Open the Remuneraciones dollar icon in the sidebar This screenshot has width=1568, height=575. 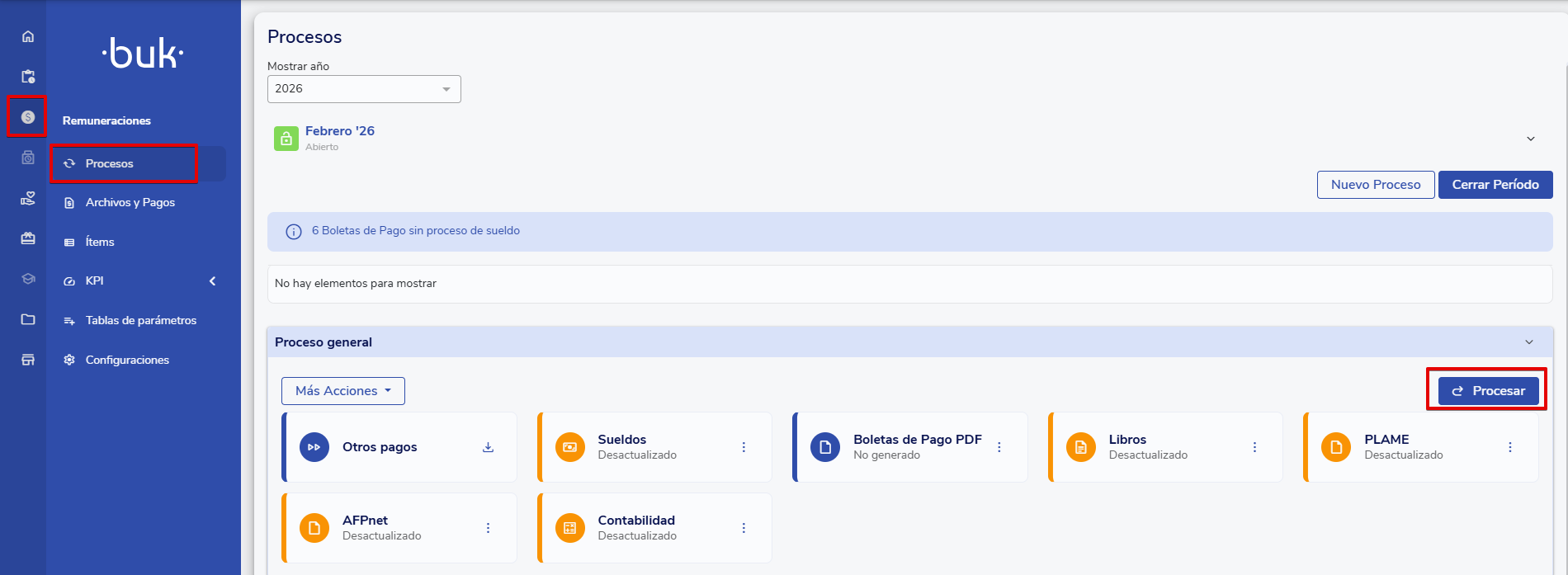click(x=28, y=117)
